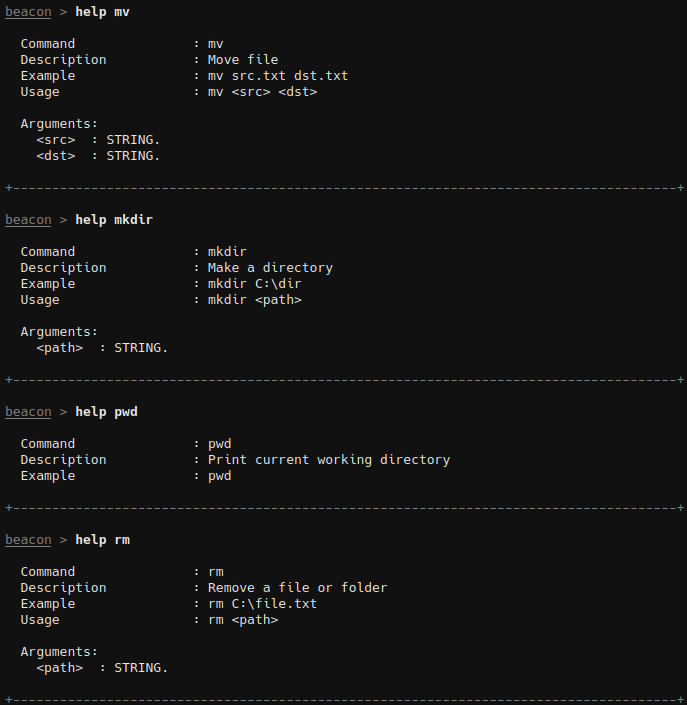687x705 pixels.
Task: Click the 'help pwd' command text
Action: point(107,411)
